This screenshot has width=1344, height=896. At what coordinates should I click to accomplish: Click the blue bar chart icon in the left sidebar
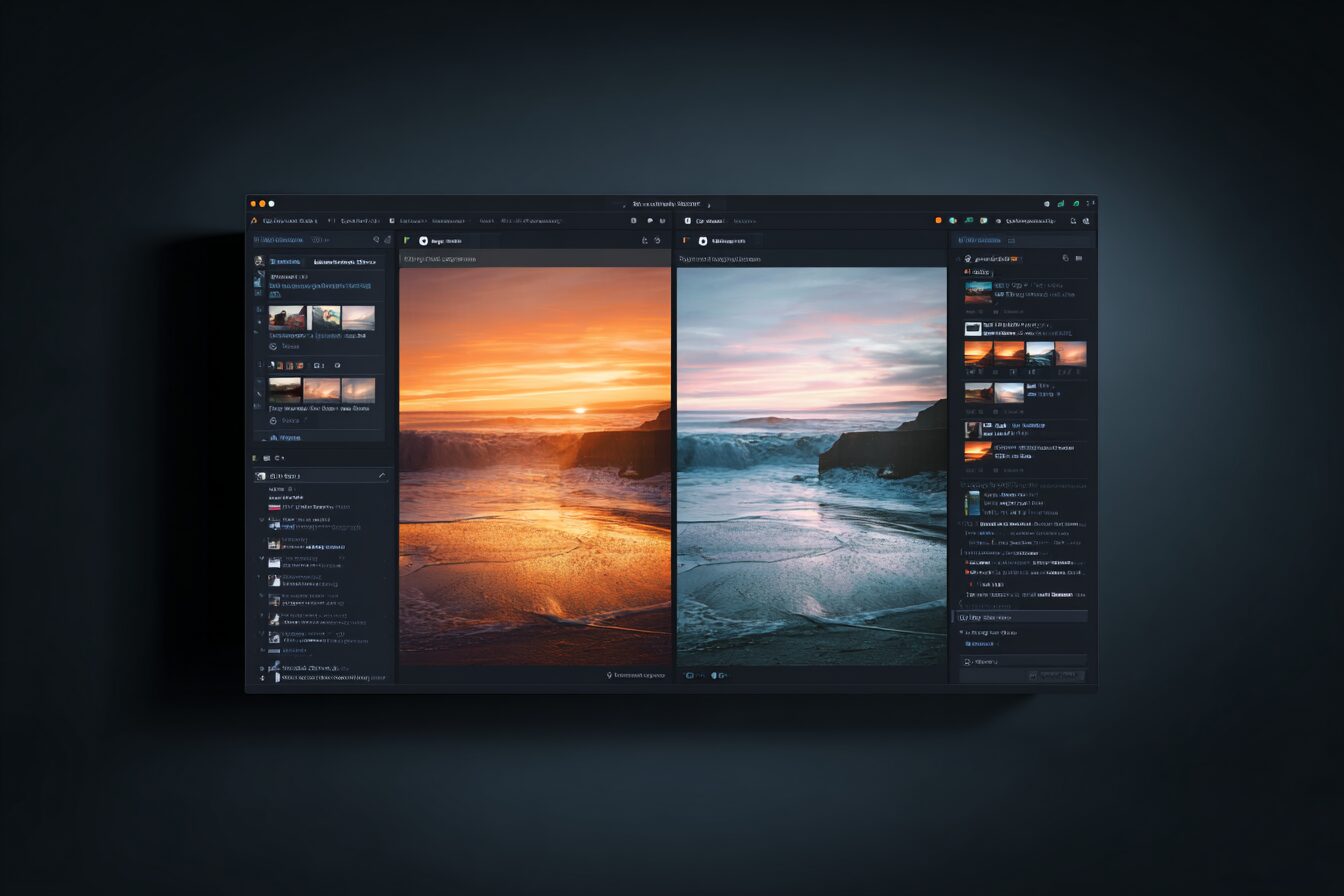[259, 284]
